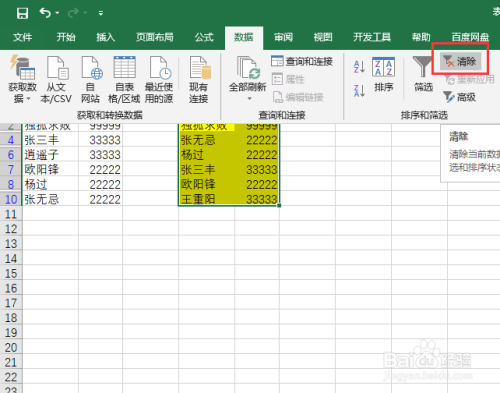
Task: Select the 数据 ribbon tab
Action: tap(244, 37)
